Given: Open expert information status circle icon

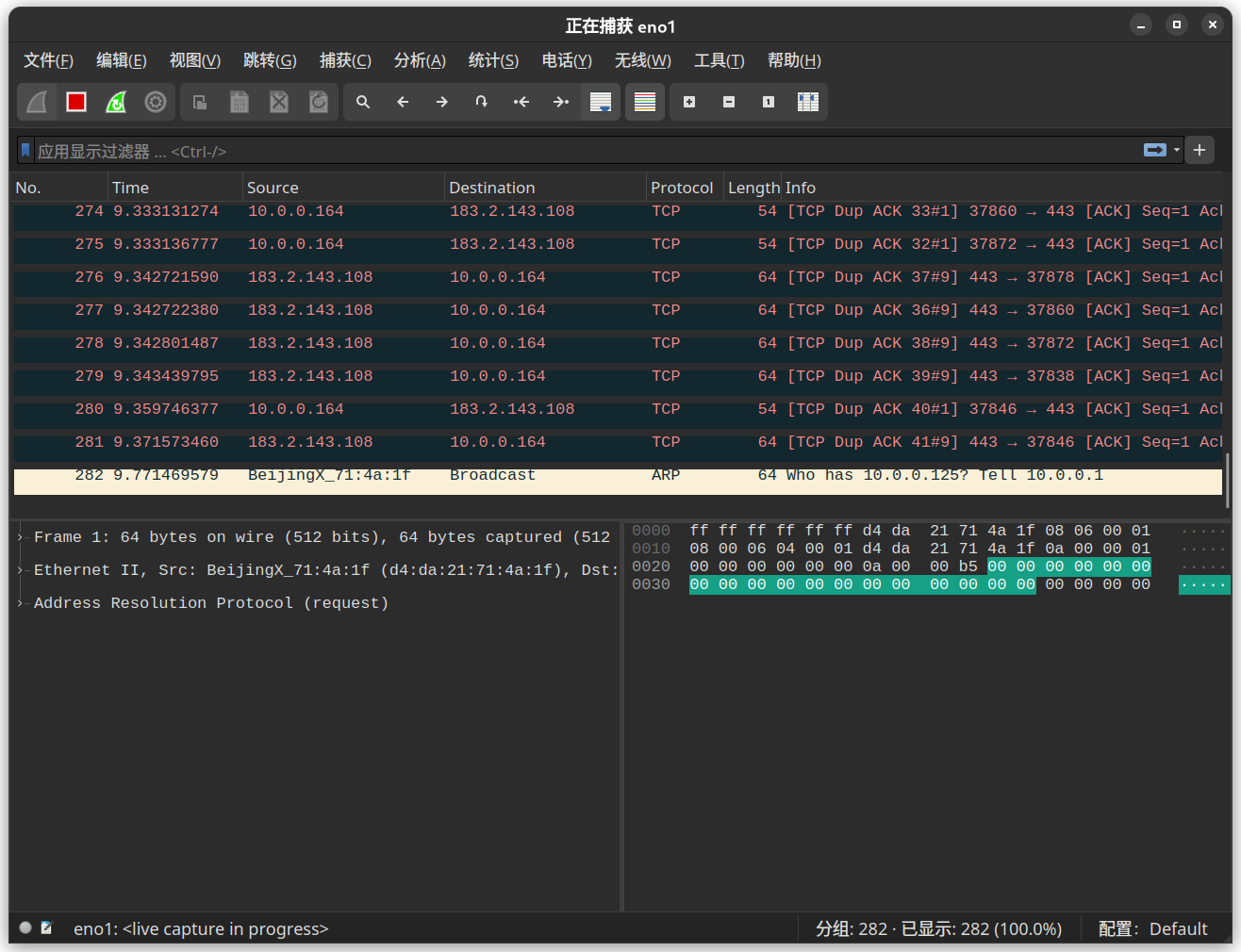Looking at the screenshot, I should tap(25, 927).
